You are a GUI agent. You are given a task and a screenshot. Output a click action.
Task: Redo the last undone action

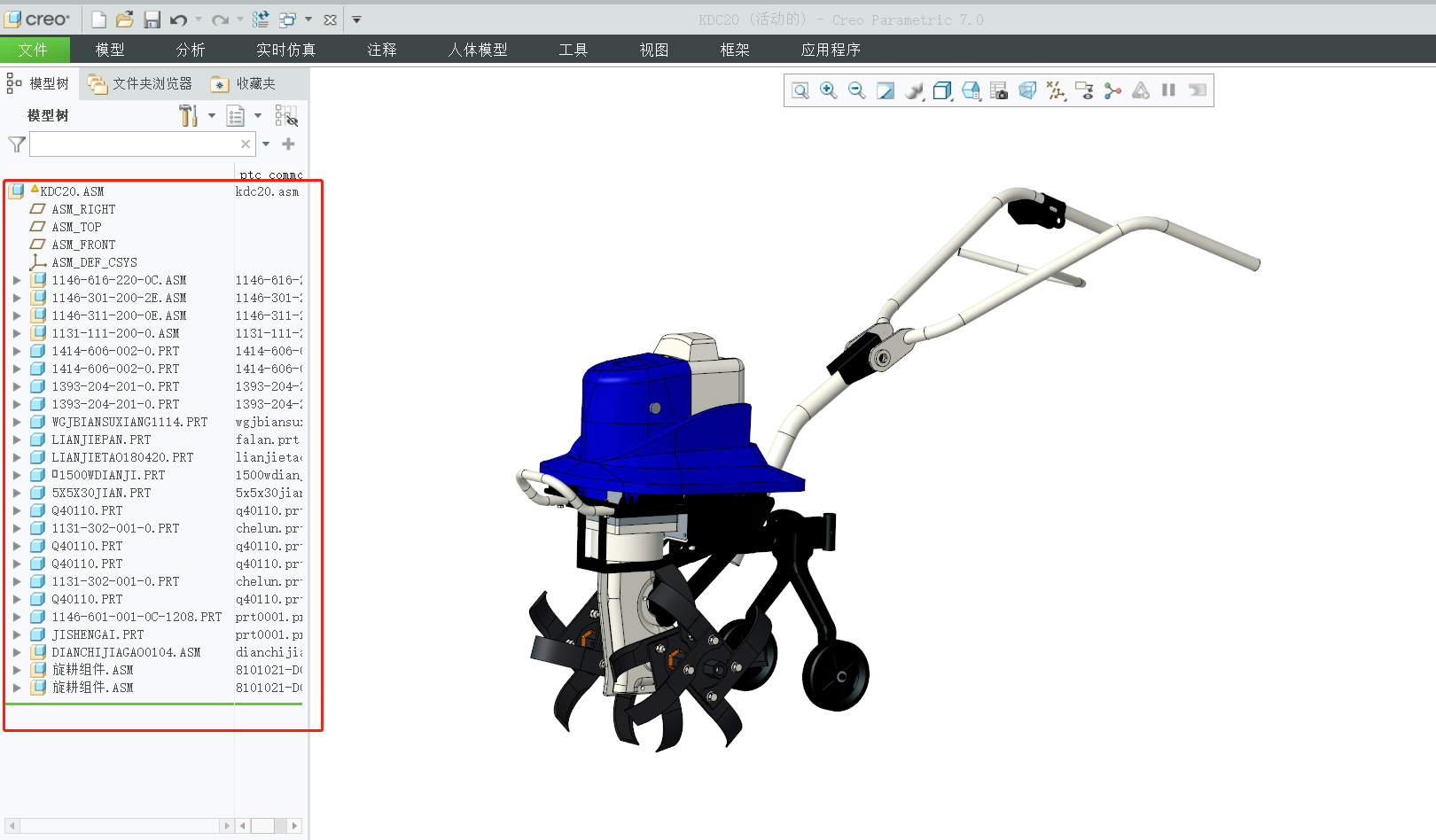[x=220, y=19]
